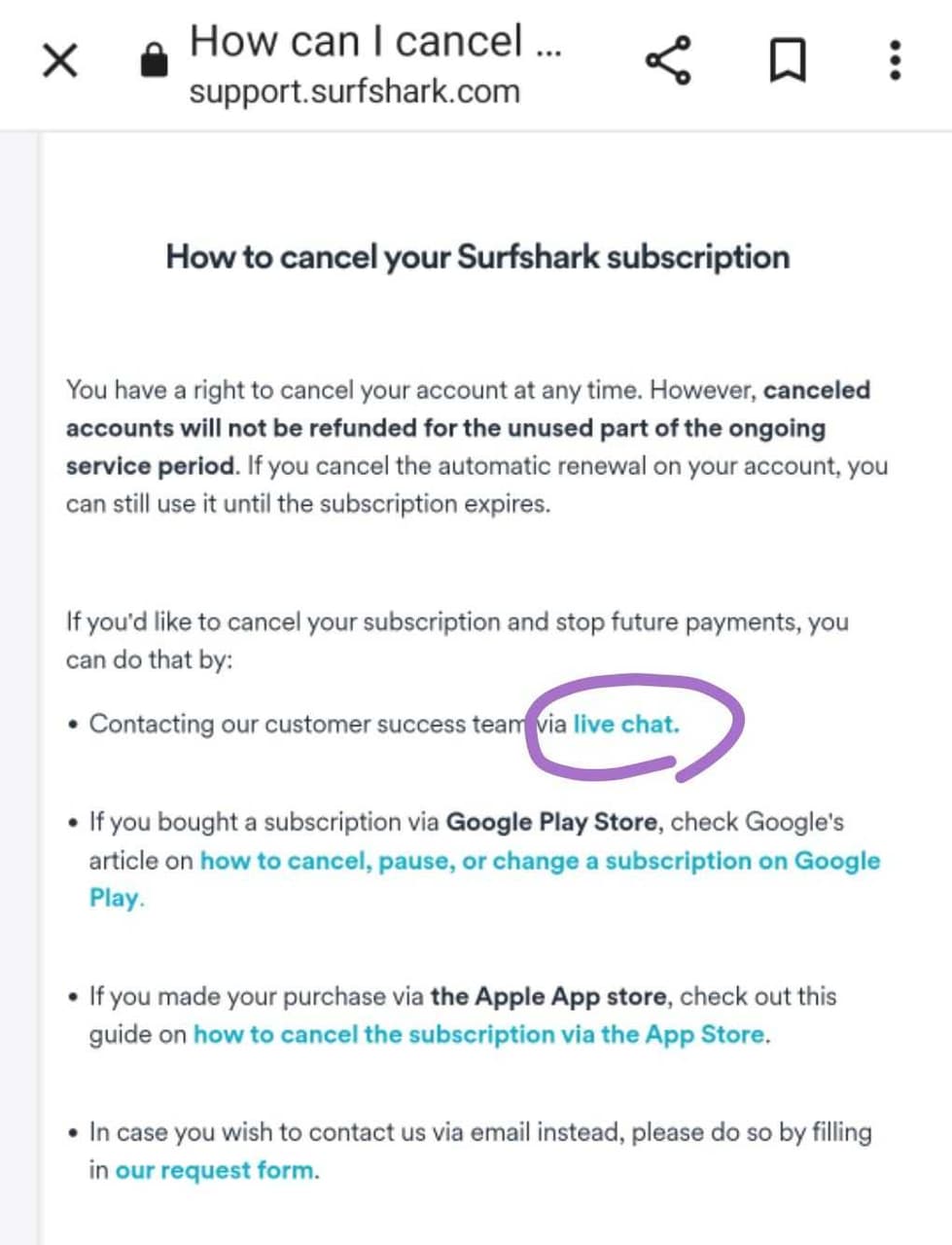This screenshot has height=1245, width=952.
Task: Open the App Store cancel subscription guide link
Action: [x=481, y=1034]
